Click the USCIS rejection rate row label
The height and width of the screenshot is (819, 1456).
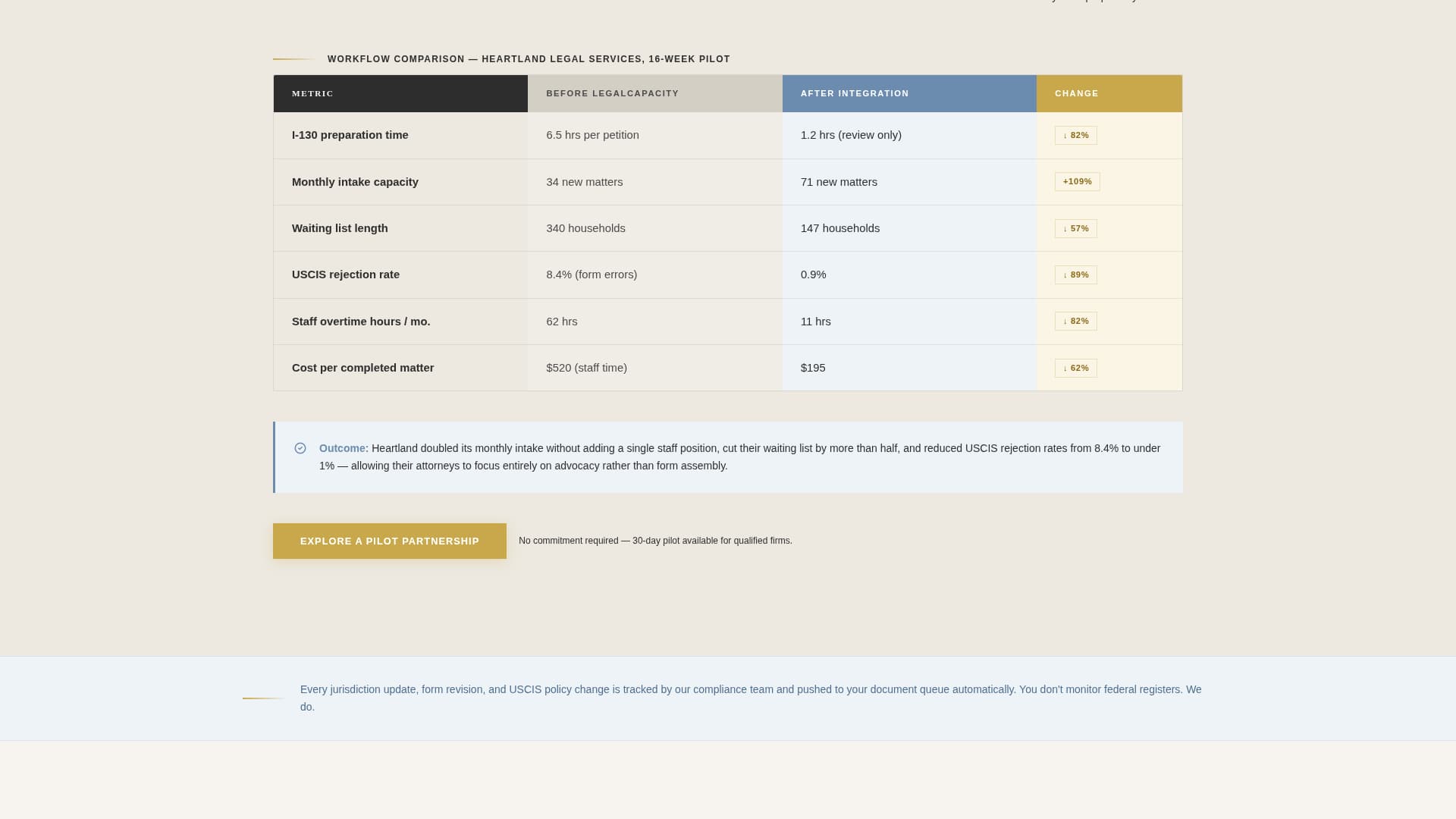click(346, 275)
